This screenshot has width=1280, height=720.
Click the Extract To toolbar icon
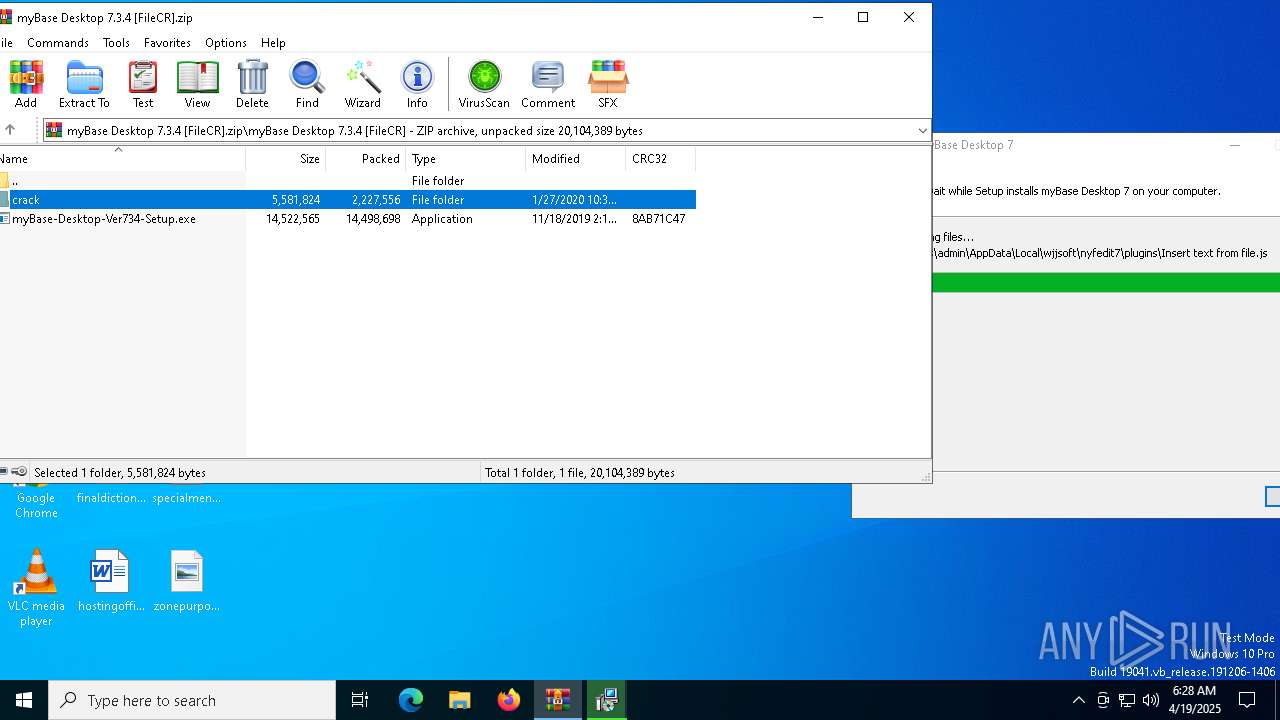tap(84, 84)
